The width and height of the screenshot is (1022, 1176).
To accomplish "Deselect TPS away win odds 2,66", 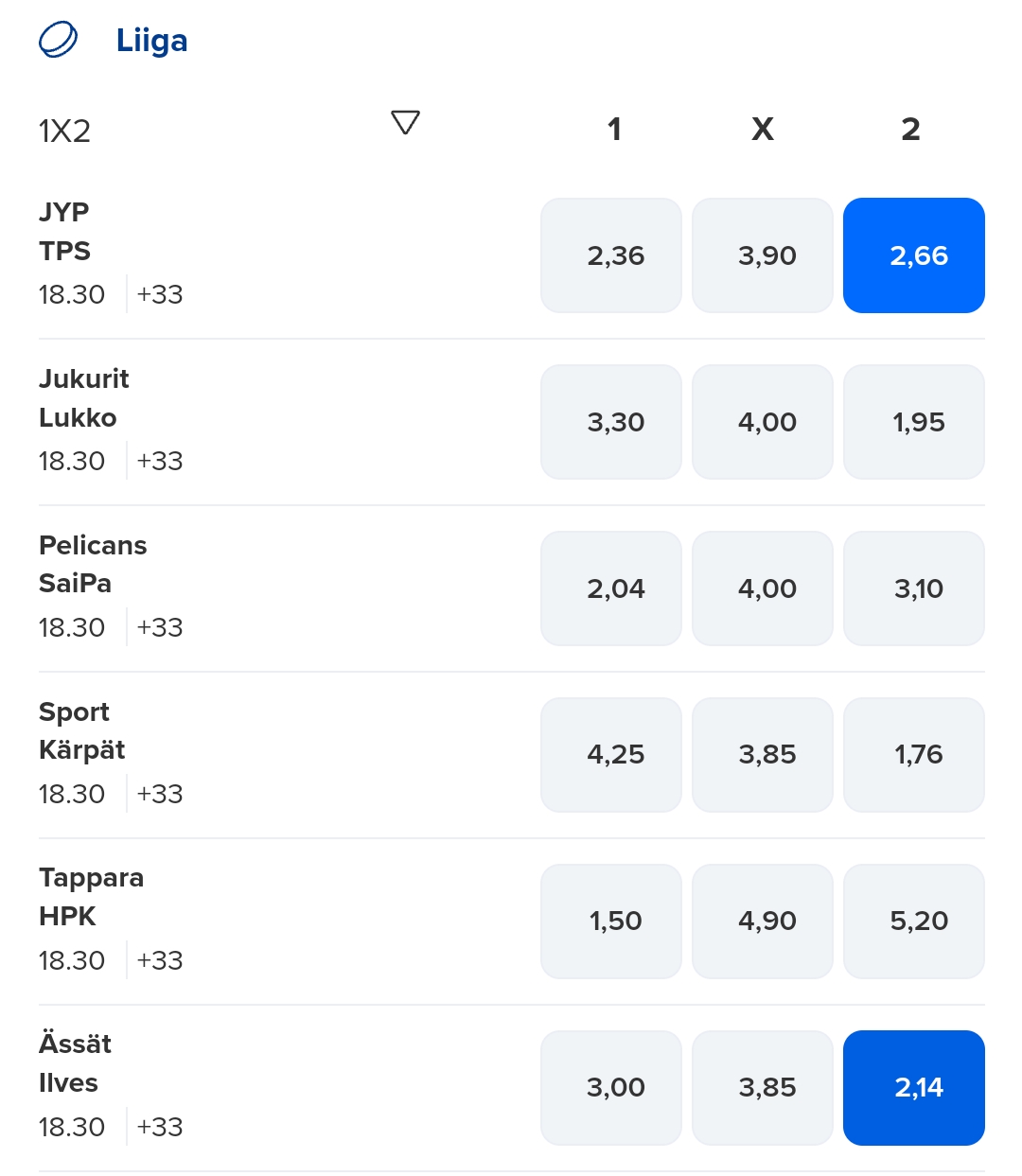I will pyautogui.click(x=913, y=255).
